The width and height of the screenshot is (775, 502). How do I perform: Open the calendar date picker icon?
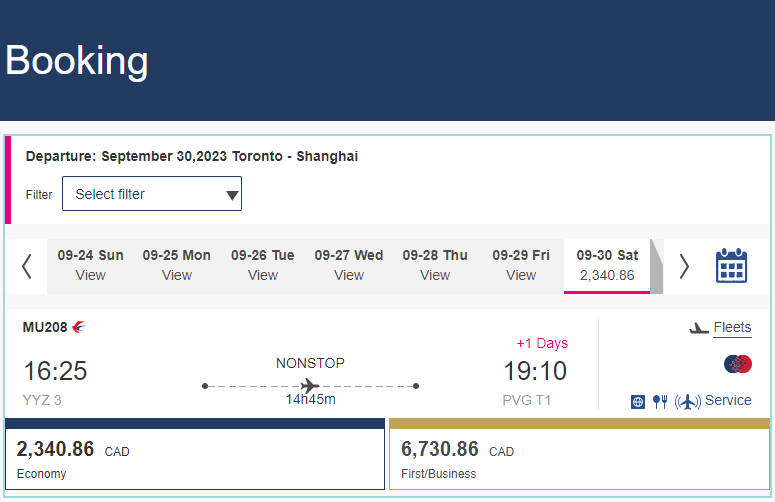732,266
